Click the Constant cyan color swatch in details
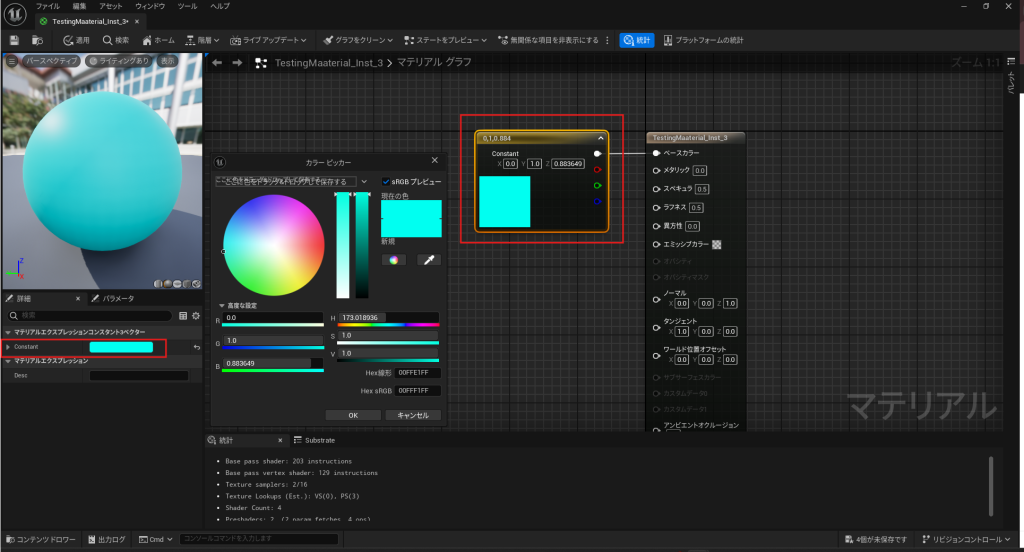The width and height of the screenshot is (1024, 552). 121,347
